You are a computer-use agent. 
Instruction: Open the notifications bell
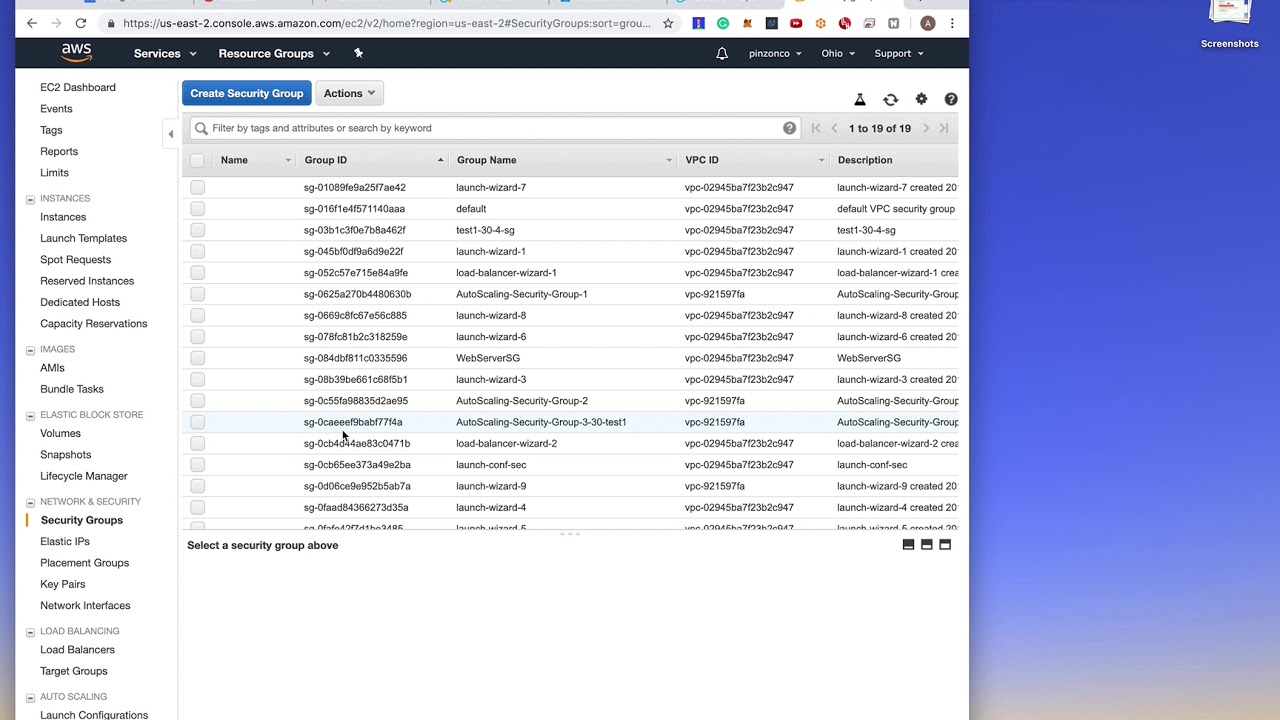tap(722, 54)
